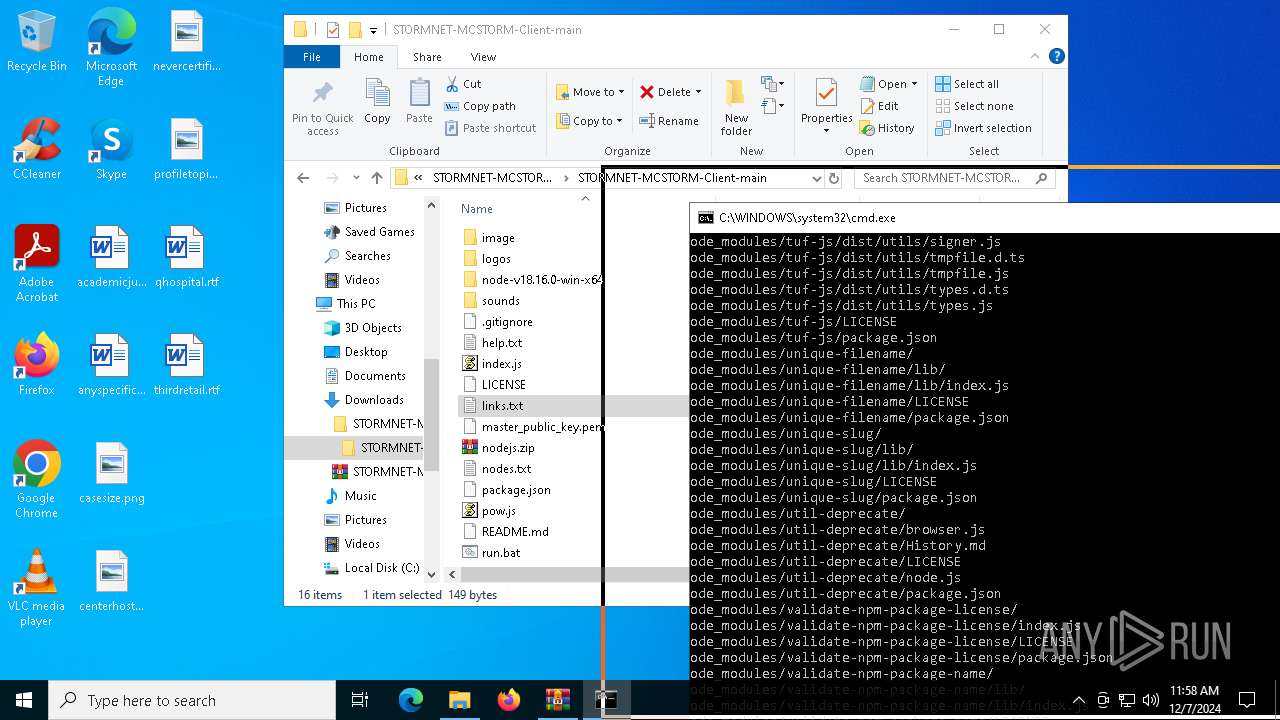Click the taskbar clock showing 11:58 AM
Viewport: 1280px width, 720px height.
1194,699
